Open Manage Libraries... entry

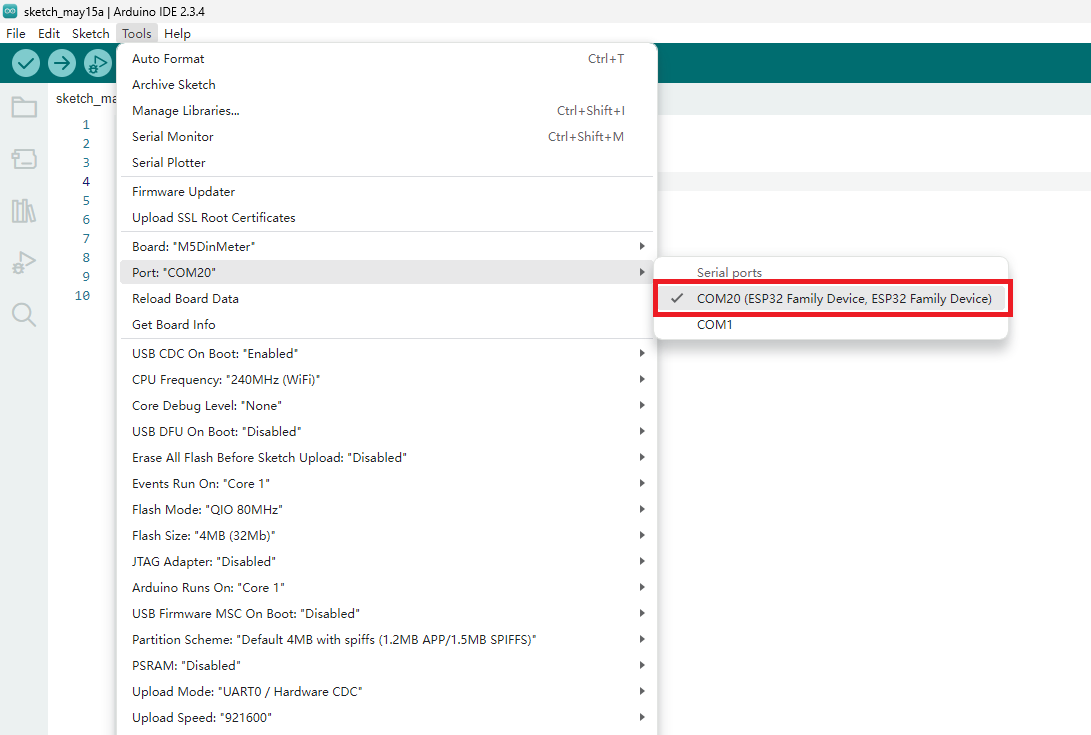click(387, 111)
